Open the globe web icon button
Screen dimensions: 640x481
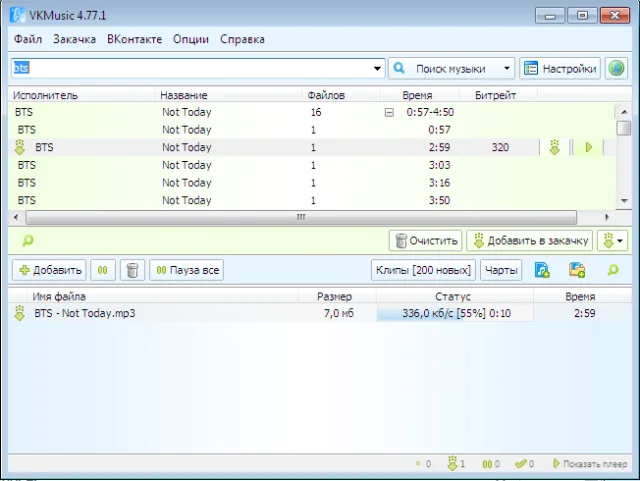click(x=616, y=68)
